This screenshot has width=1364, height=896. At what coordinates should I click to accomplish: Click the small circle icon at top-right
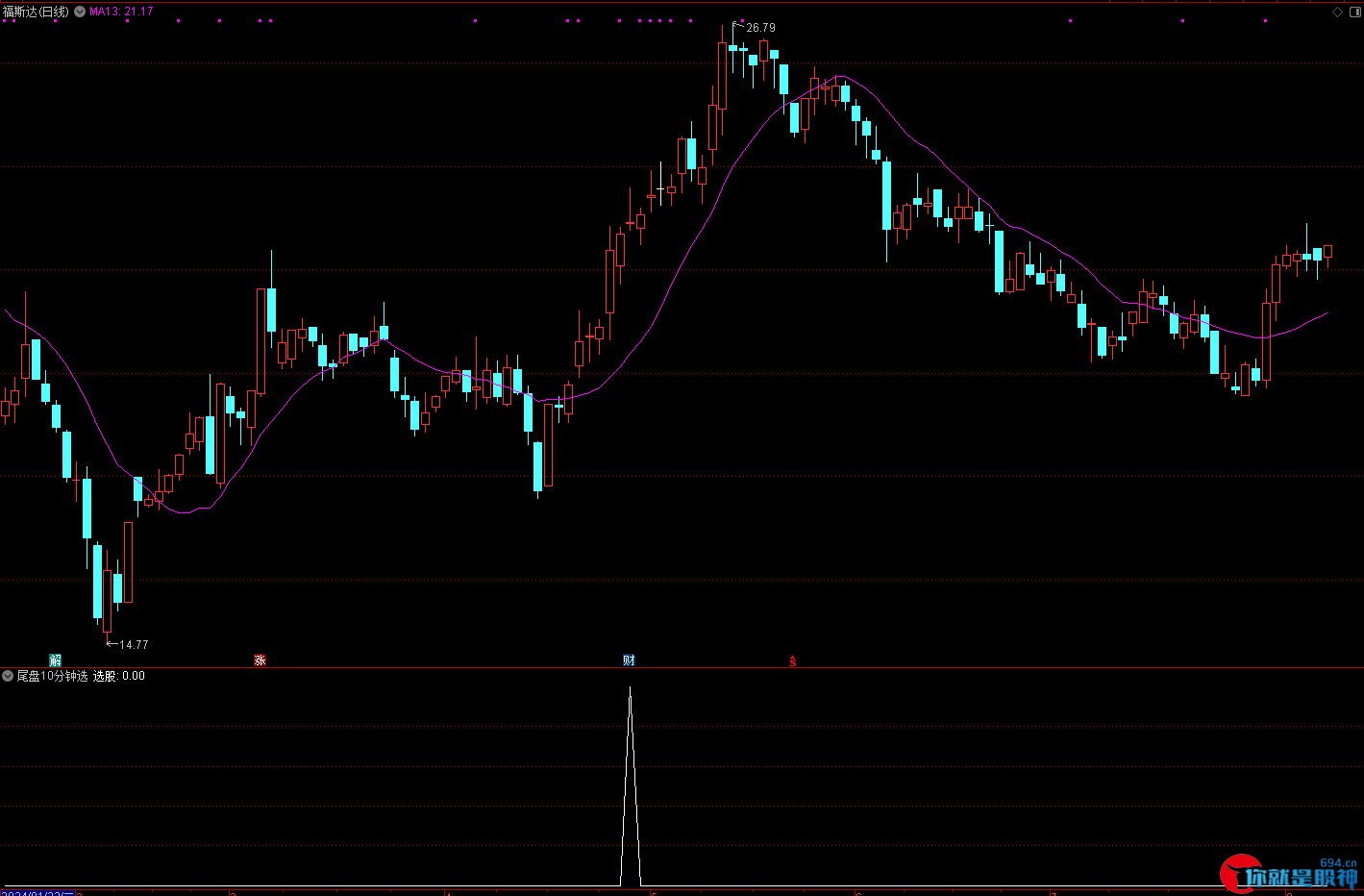tap(1353, 12)
